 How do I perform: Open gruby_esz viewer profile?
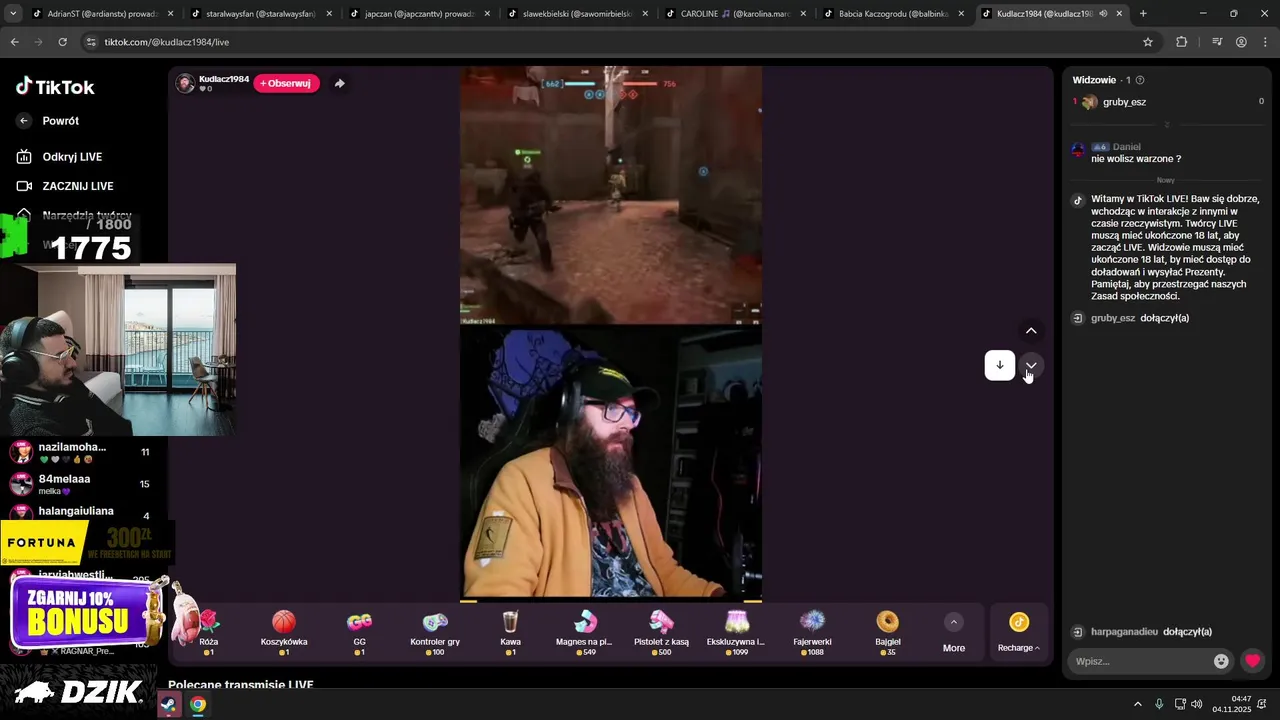[x=1124, y=102]
